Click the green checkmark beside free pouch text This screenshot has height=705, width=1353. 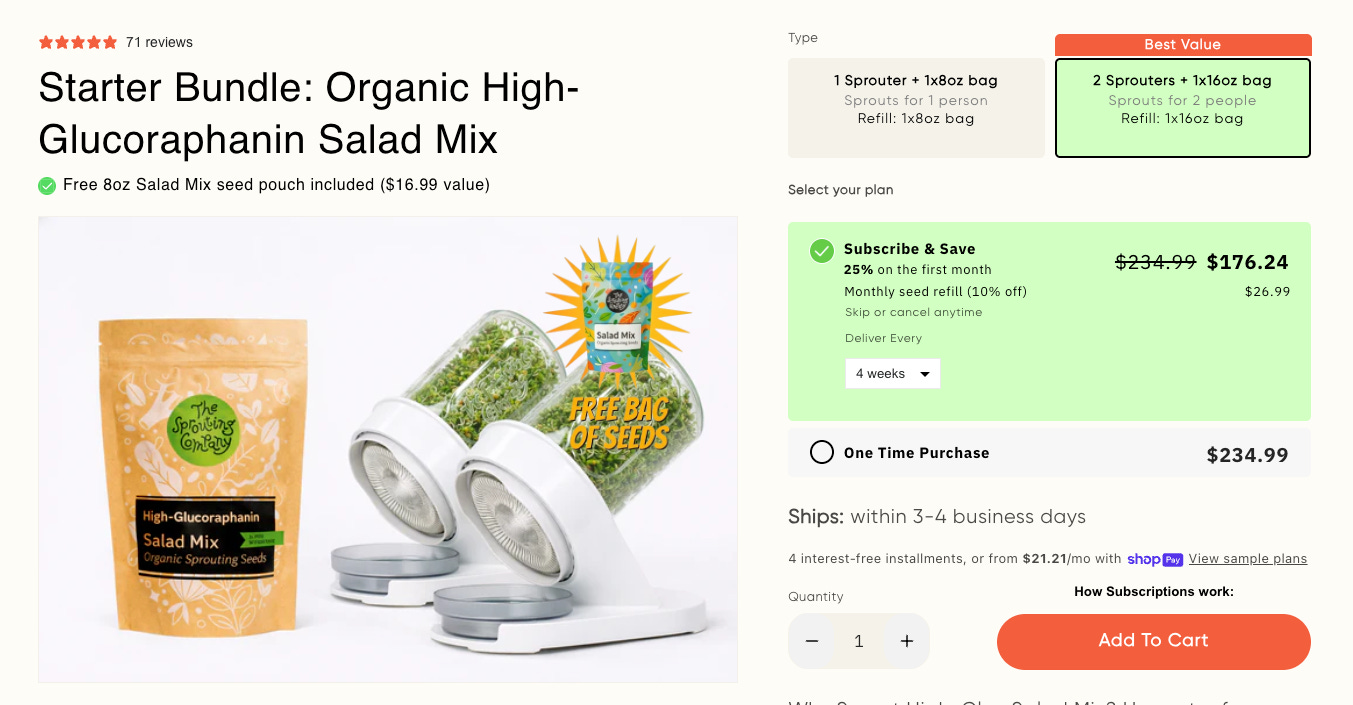tap(47, 185)
